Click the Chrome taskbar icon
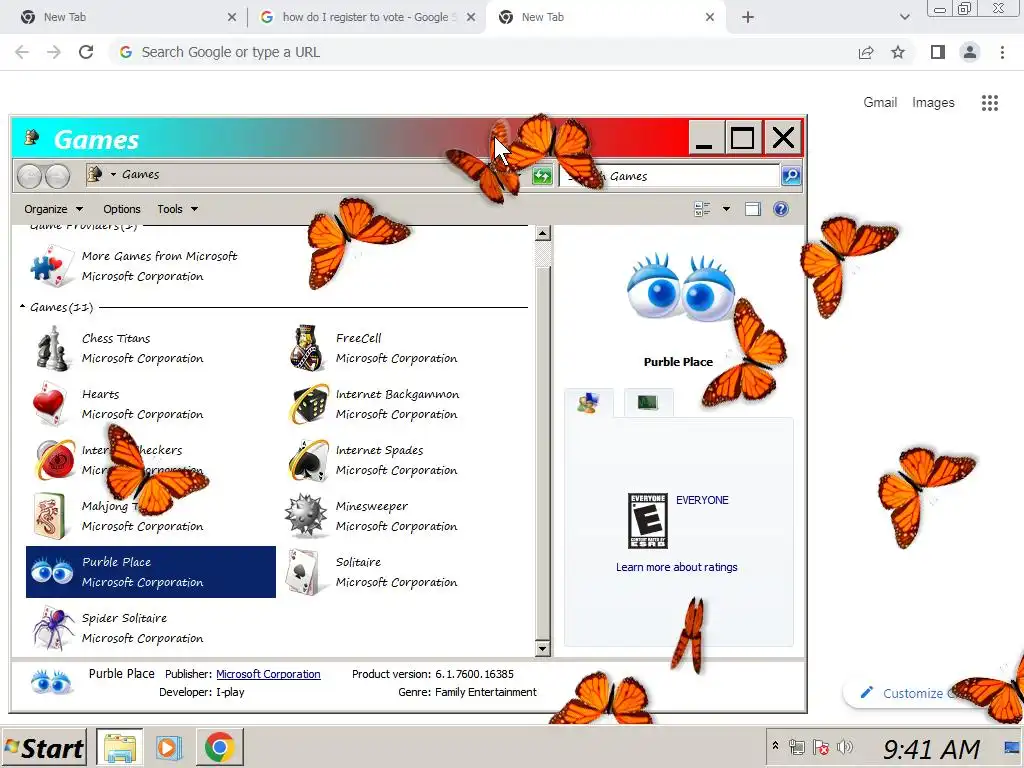This screenshot has height=768, width=1024. point(219,747)
